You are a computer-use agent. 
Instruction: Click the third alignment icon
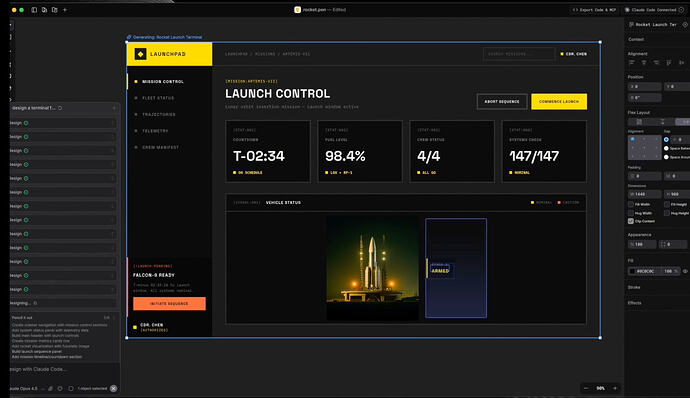tap(656, 63)
